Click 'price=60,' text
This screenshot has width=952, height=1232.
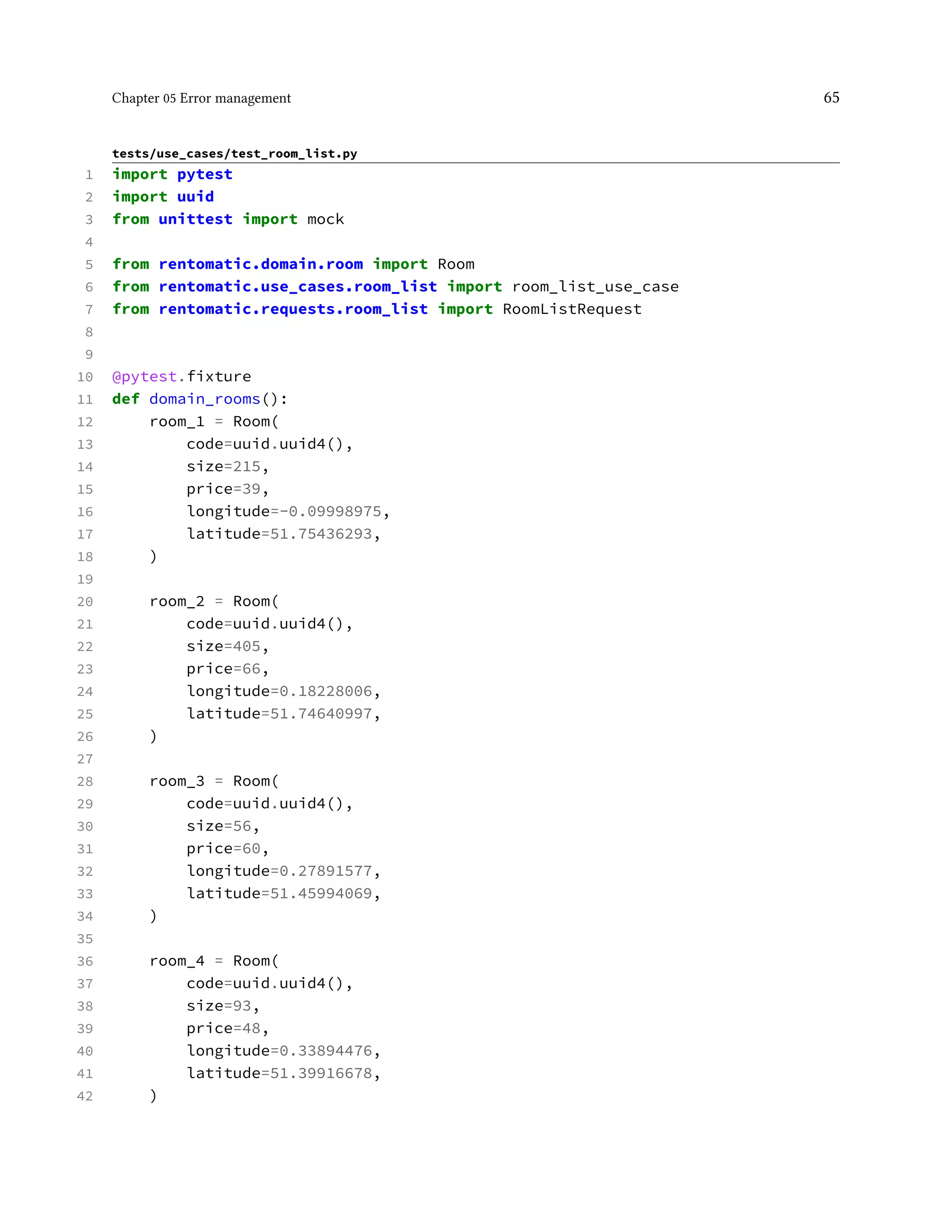[227, 848]
